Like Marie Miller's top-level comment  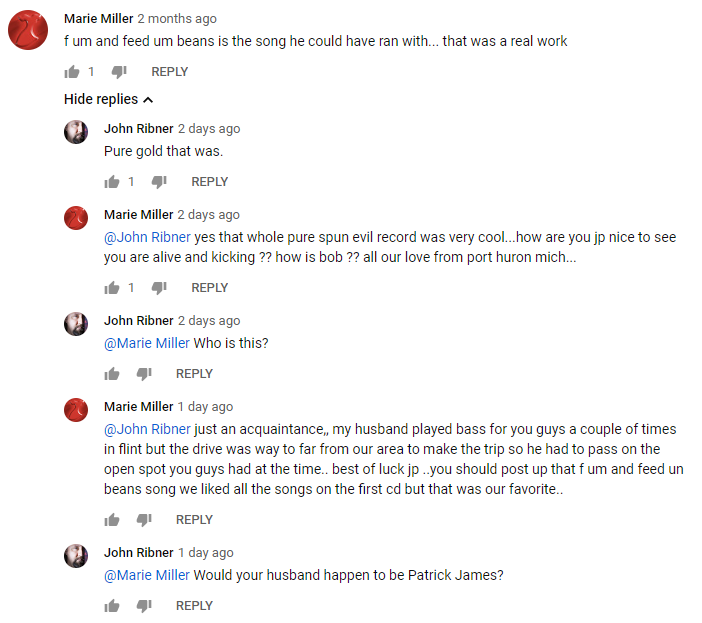click(x=72, y=72)
